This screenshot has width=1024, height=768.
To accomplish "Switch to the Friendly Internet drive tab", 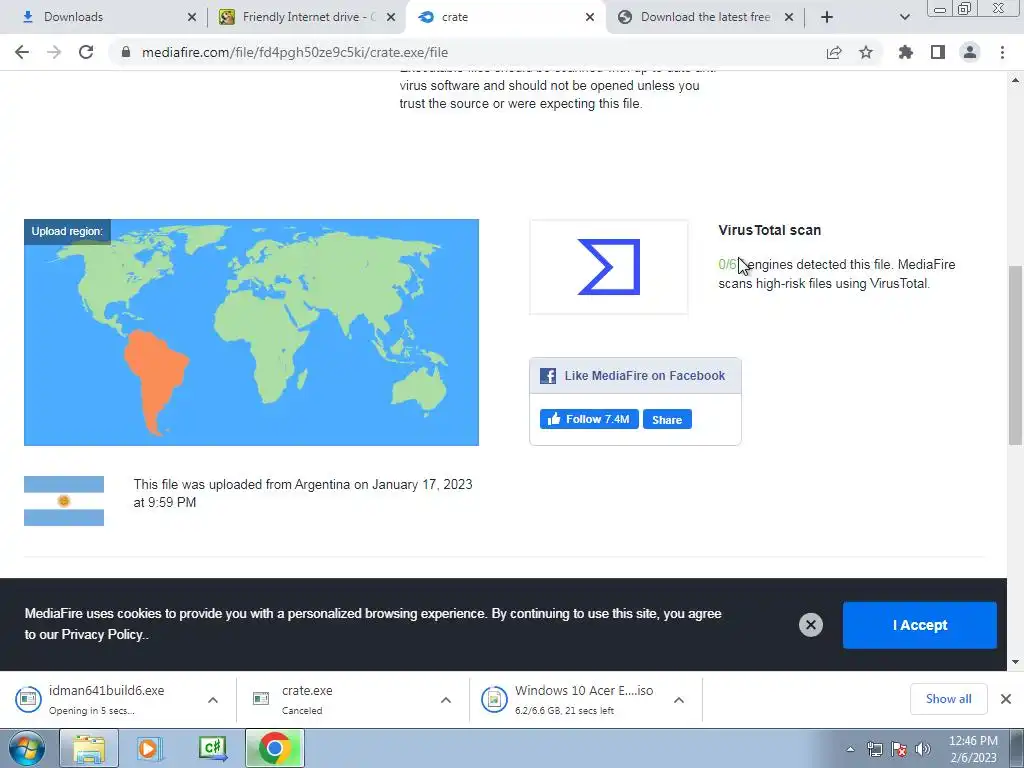I will tap(304, 17).
